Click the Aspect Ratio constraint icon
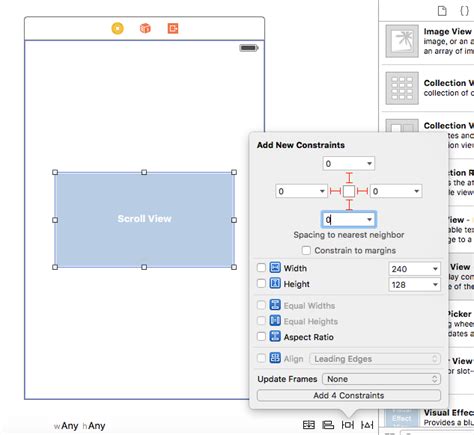474x435 pixels. (x=275, y=336)
